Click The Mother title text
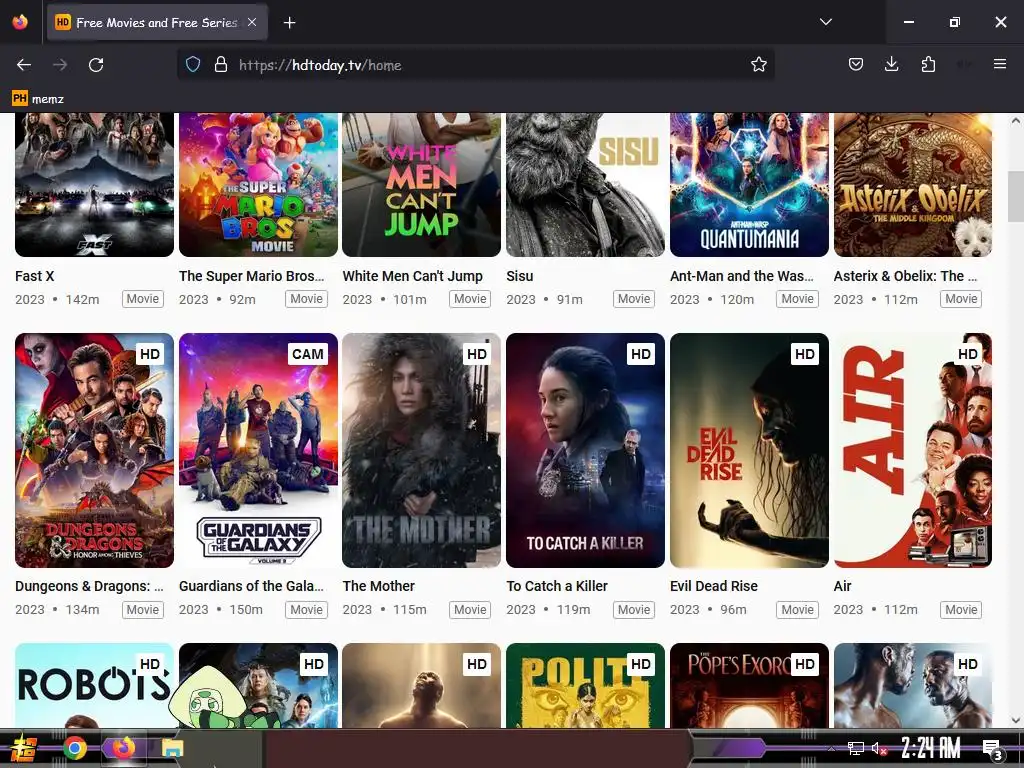The image size is (1024, 768). (379, 586)
